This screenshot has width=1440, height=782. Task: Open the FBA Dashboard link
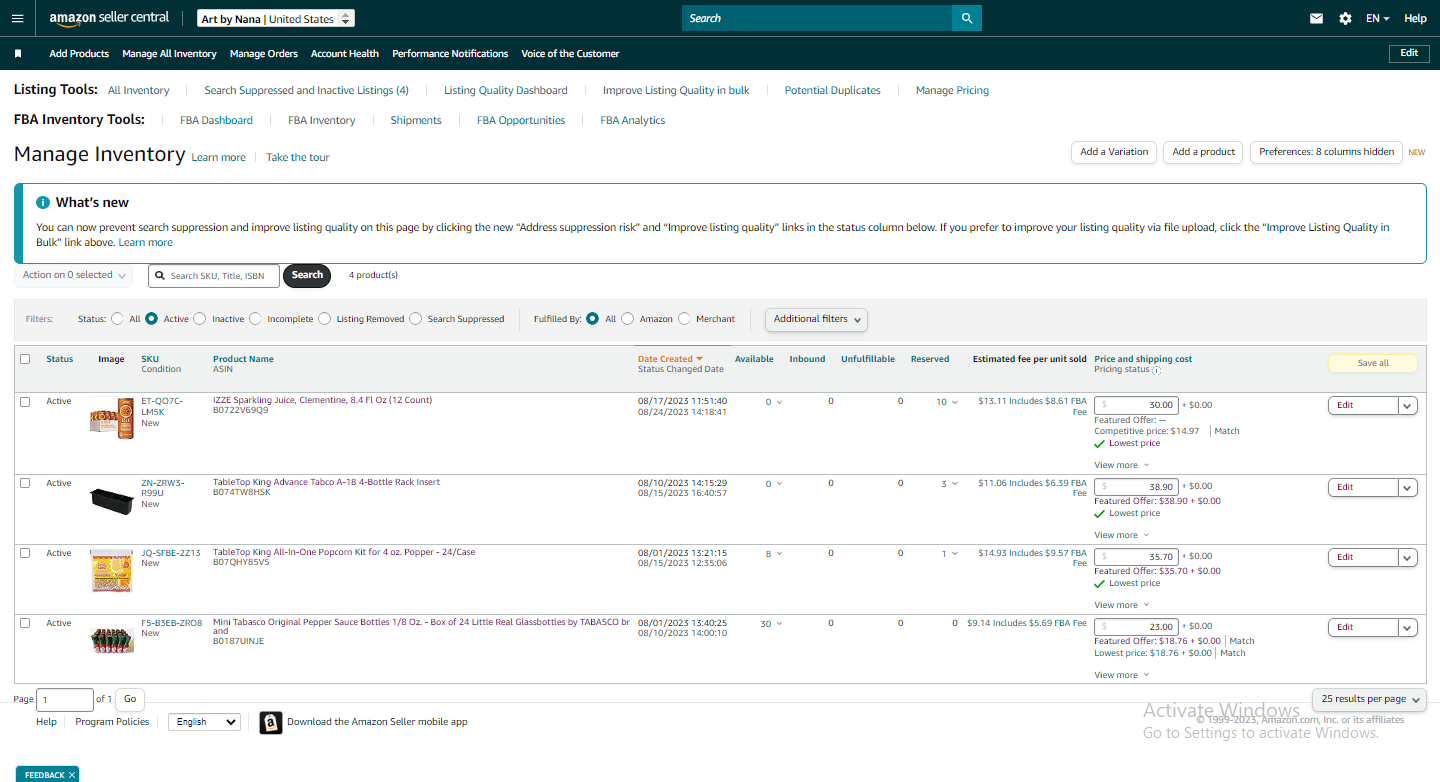(x=216, y=120)
